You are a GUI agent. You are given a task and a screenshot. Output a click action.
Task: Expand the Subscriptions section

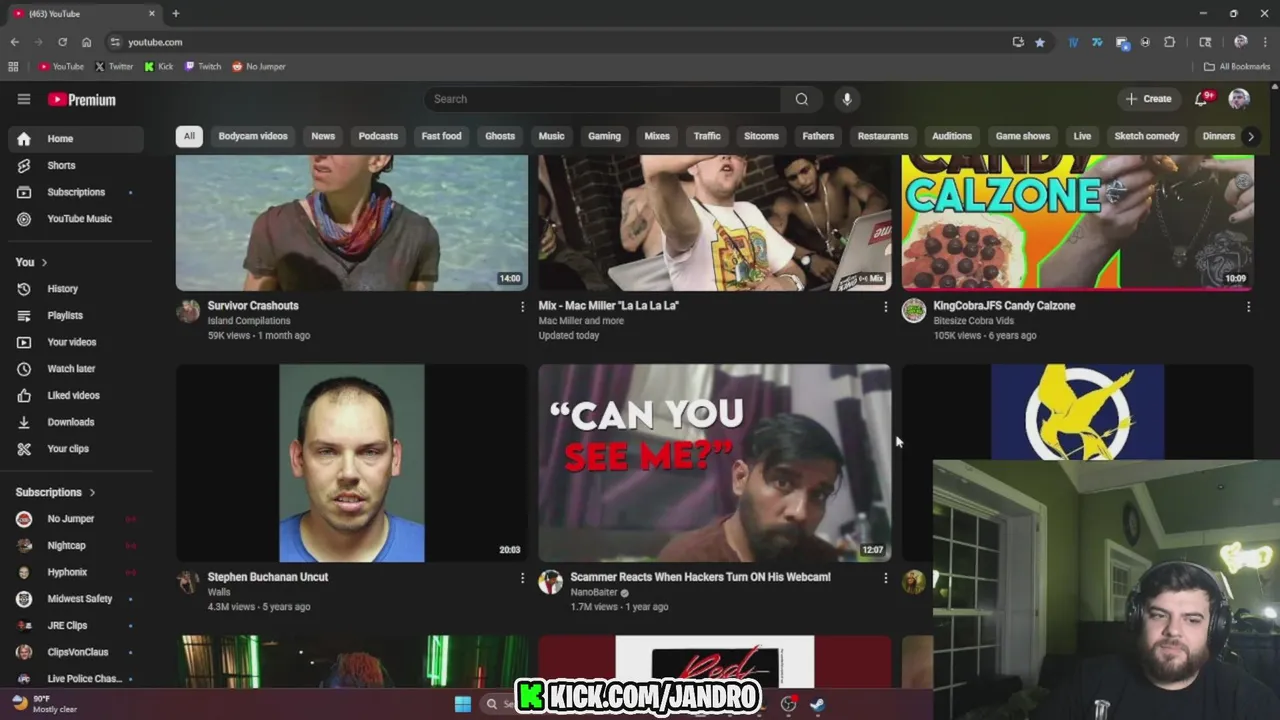pos(56,492)
